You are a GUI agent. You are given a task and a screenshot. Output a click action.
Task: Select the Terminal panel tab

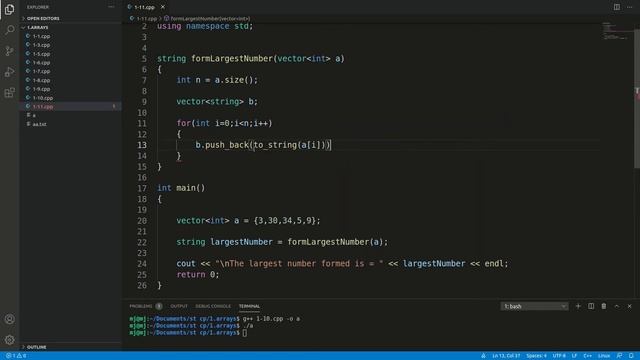249,306
